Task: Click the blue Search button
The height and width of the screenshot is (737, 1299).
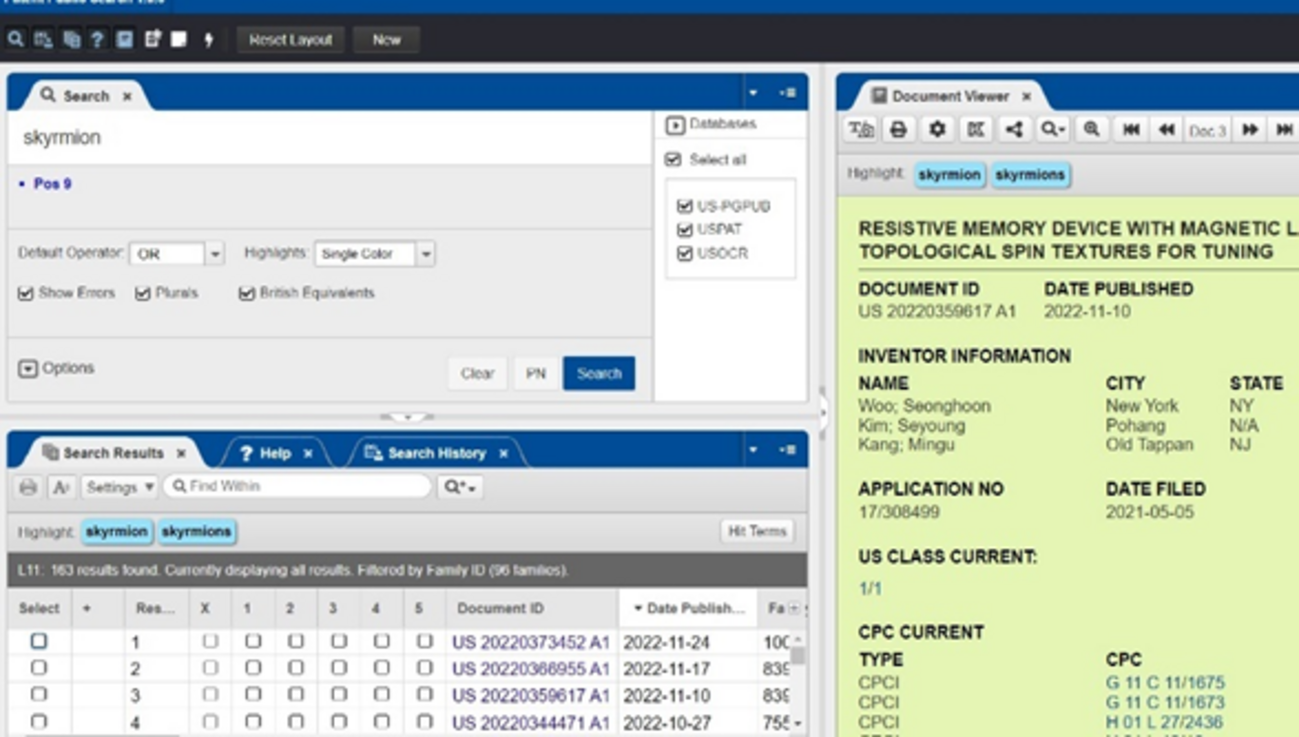Action: click(598, 373)
